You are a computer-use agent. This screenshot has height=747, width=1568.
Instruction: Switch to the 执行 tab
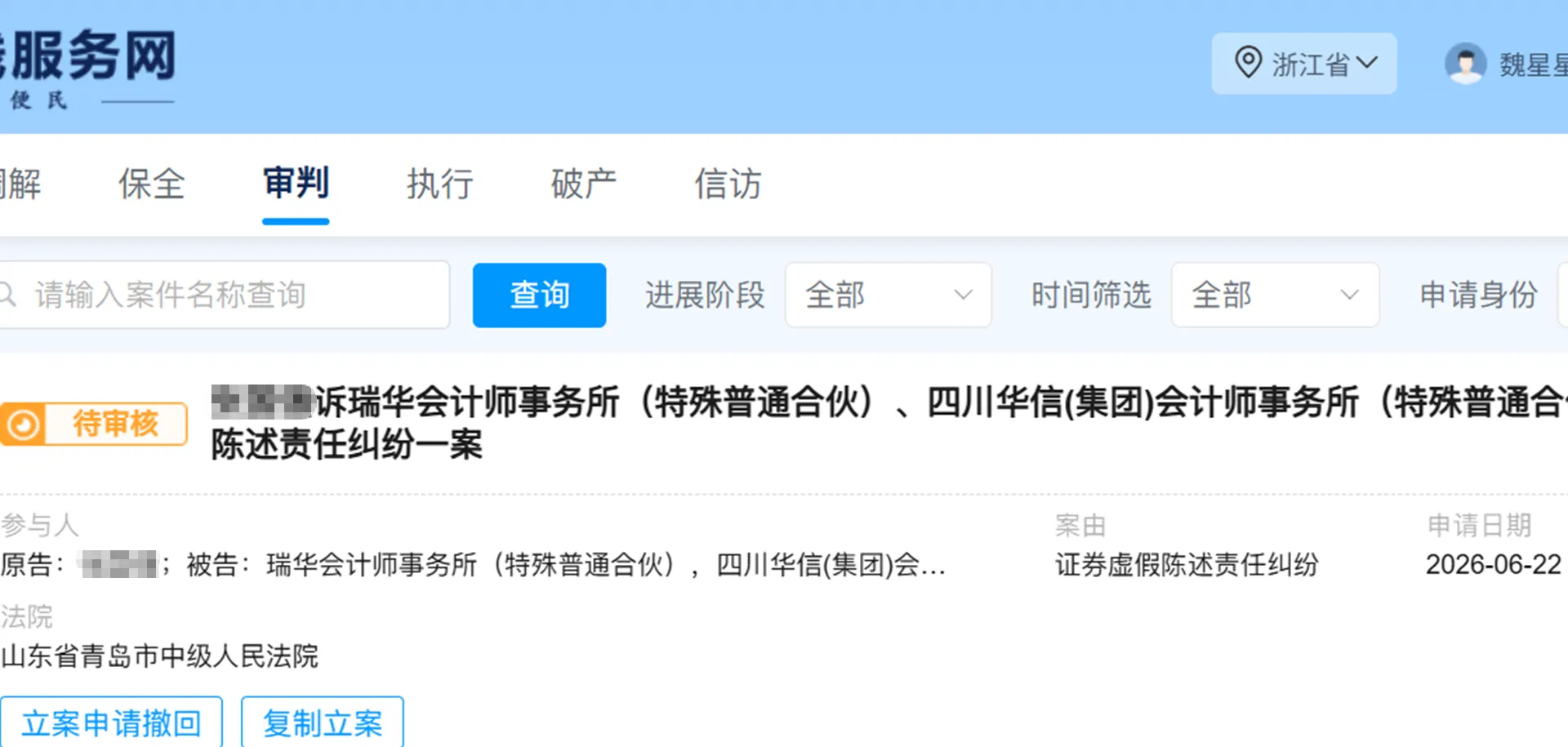(440, 184)
